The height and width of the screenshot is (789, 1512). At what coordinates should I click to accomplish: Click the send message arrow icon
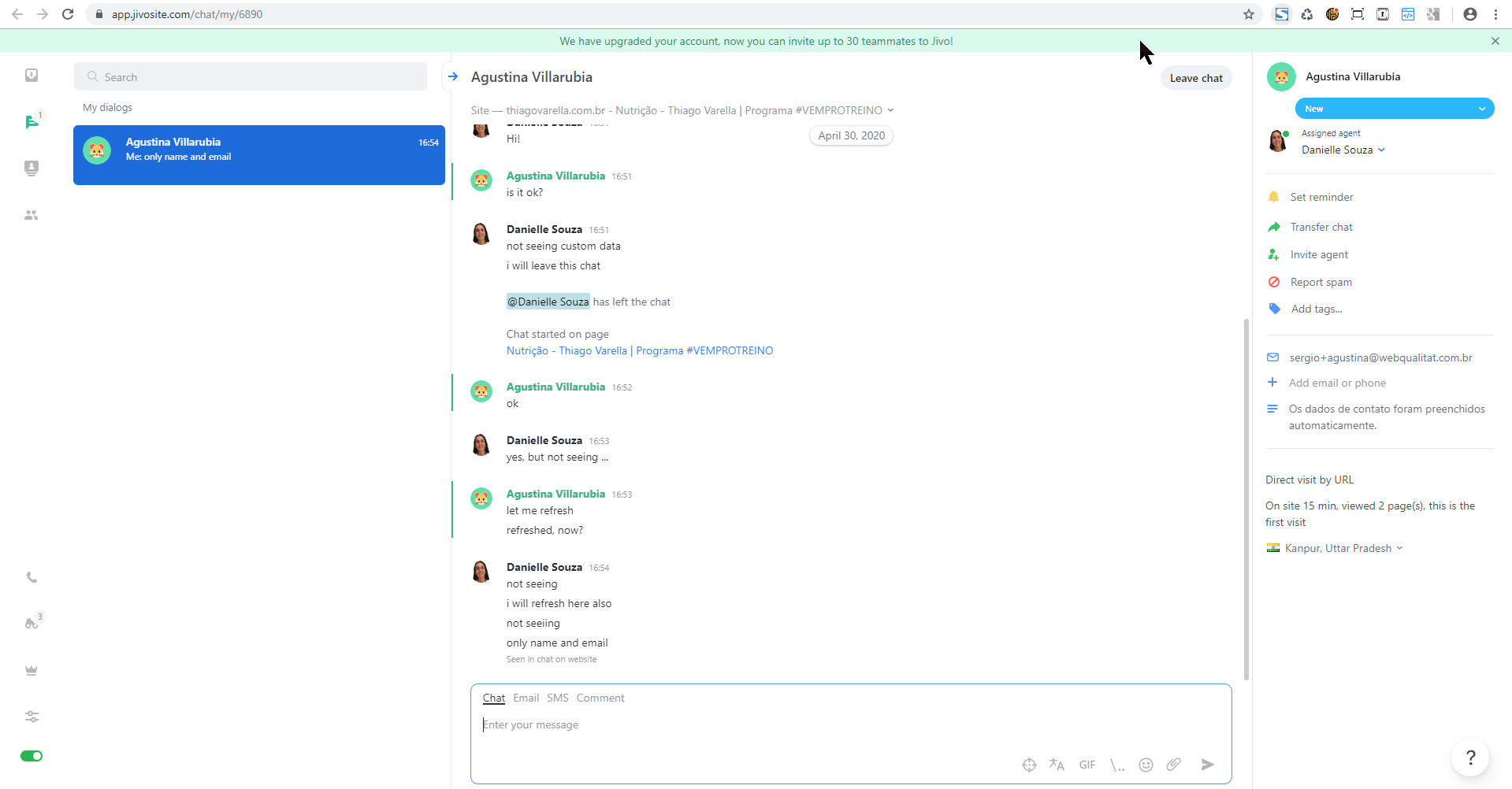tap(1207, 765)
